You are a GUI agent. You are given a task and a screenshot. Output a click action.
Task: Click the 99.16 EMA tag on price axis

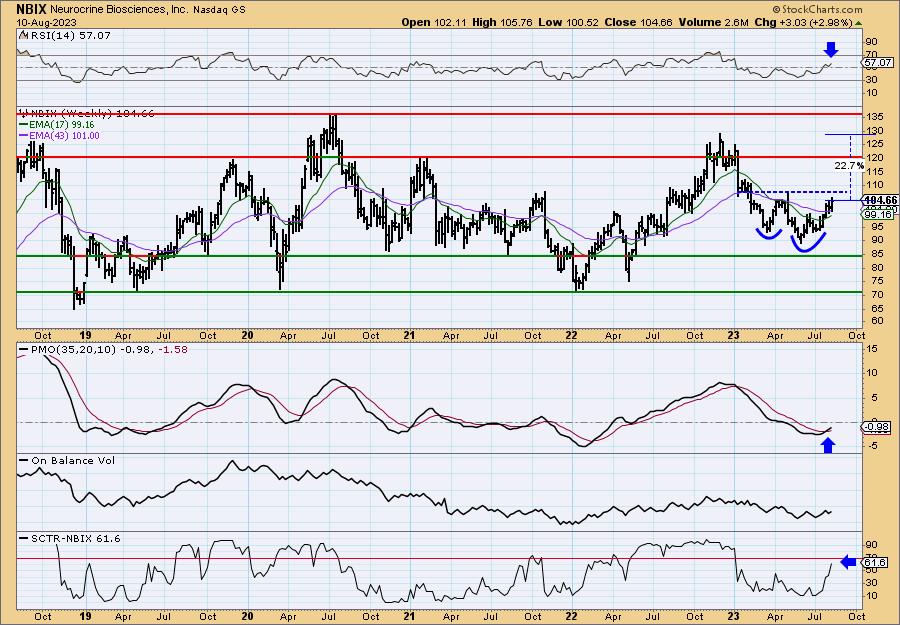pyautogui.click(x=878, y=214)
